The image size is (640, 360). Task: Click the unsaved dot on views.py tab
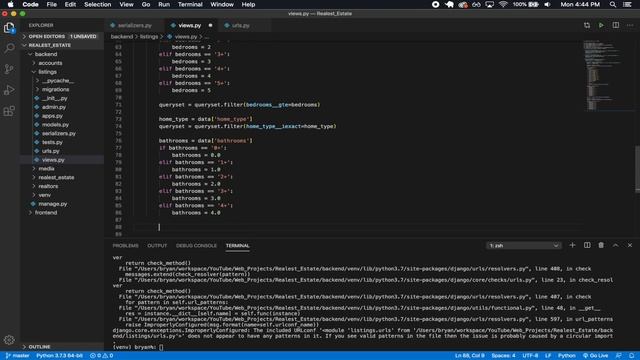tap(211, 25)
